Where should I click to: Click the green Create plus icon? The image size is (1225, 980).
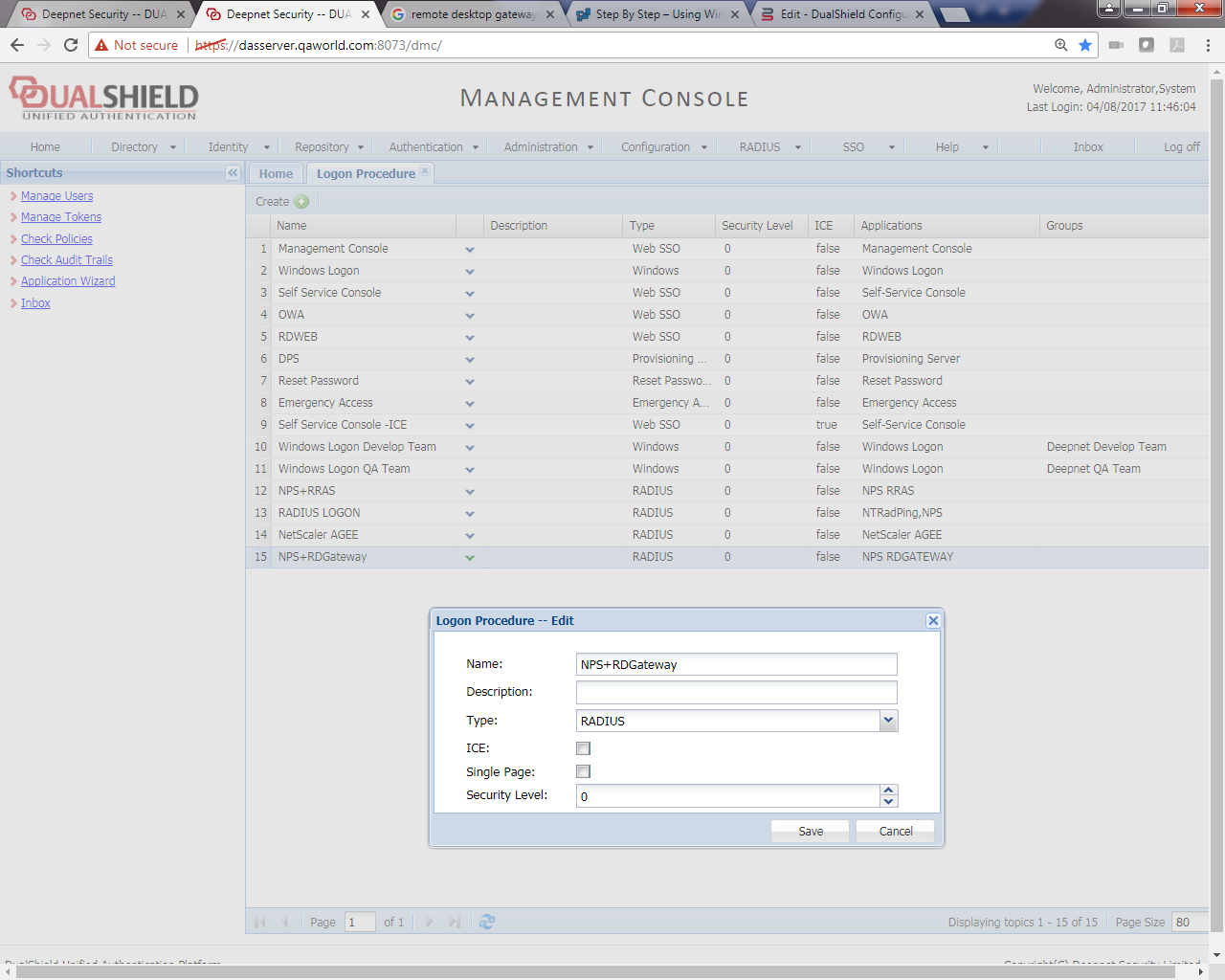point(301,202)
